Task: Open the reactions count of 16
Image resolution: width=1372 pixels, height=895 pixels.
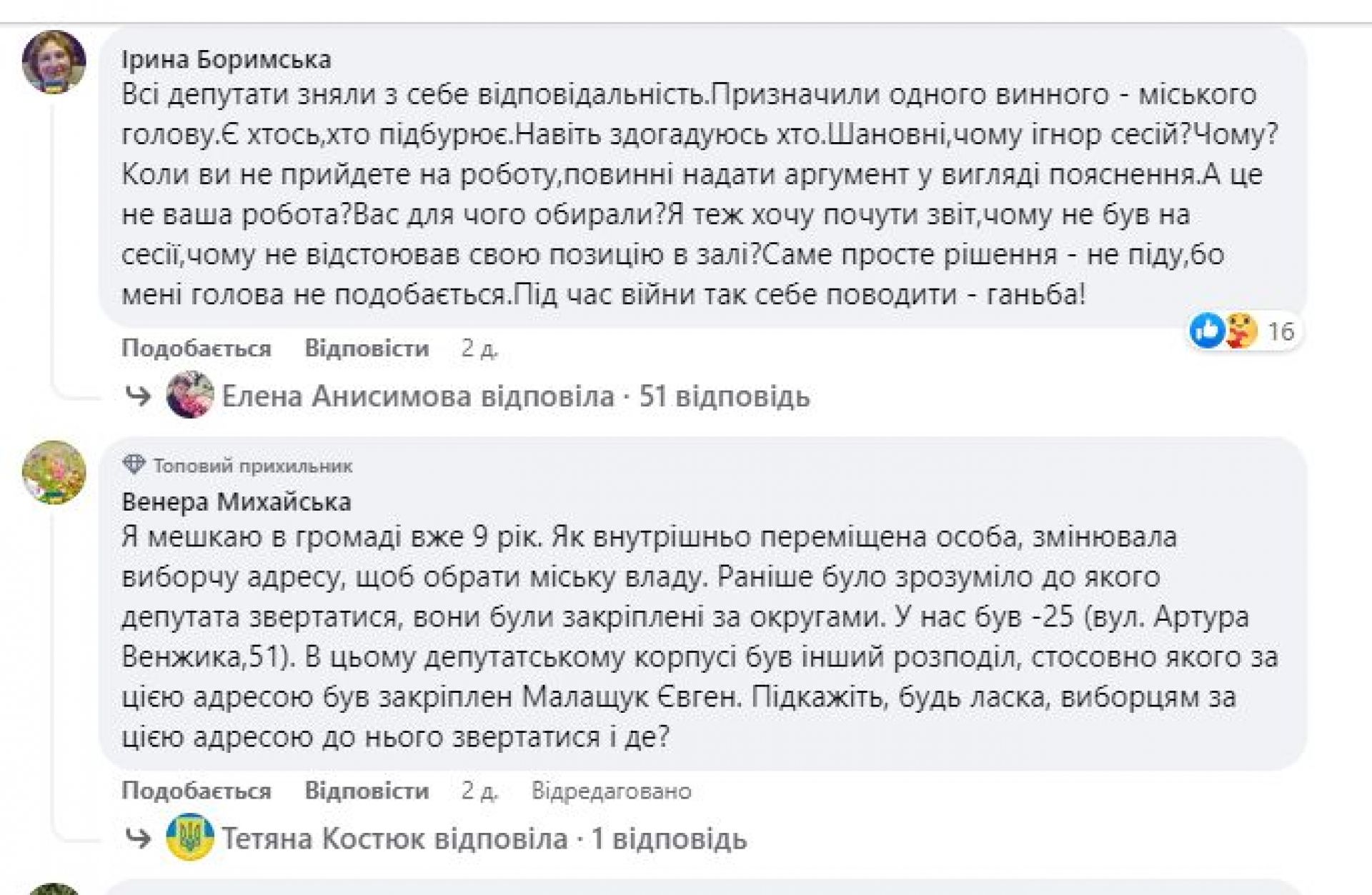Action: 1281,331
